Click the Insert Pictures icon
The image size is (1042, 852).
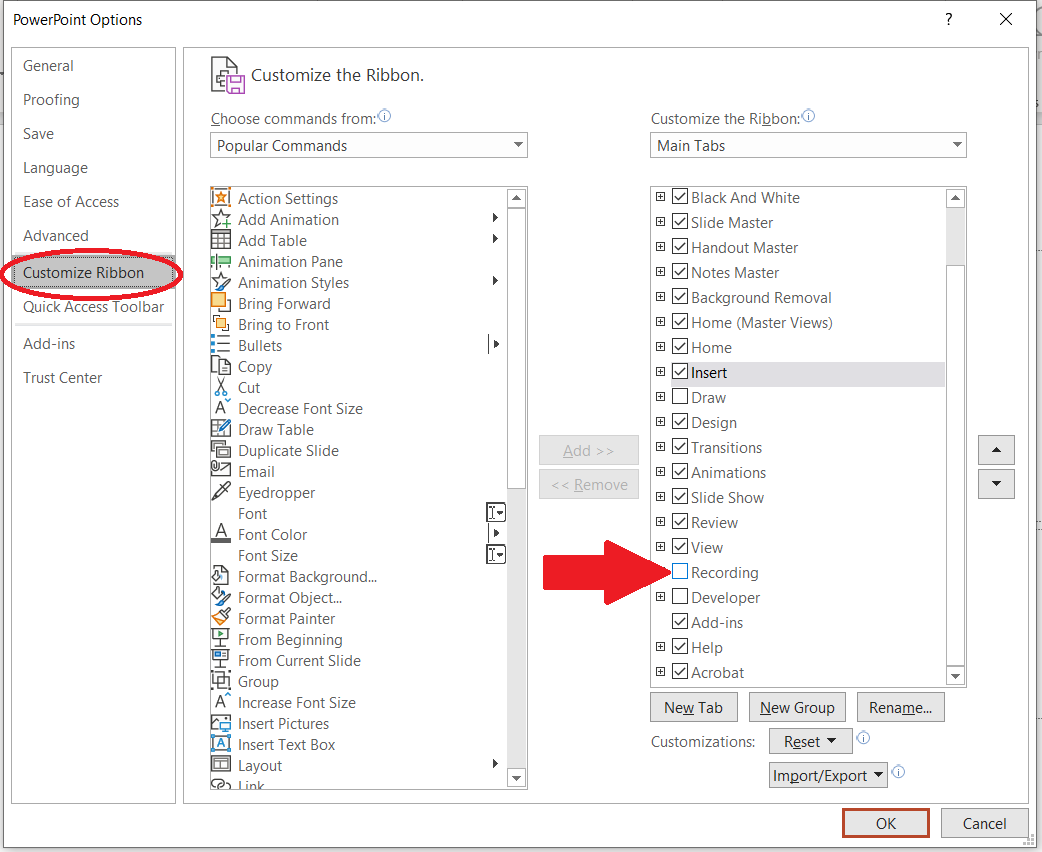[221, 722]
